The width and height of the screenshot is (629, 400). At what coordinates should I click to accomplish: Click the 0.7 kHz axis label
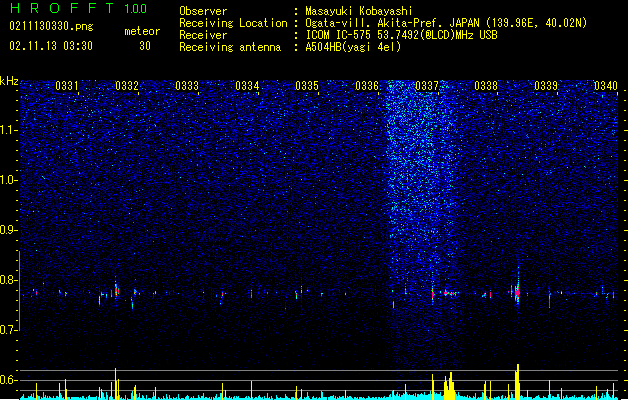tap(9, 330)
